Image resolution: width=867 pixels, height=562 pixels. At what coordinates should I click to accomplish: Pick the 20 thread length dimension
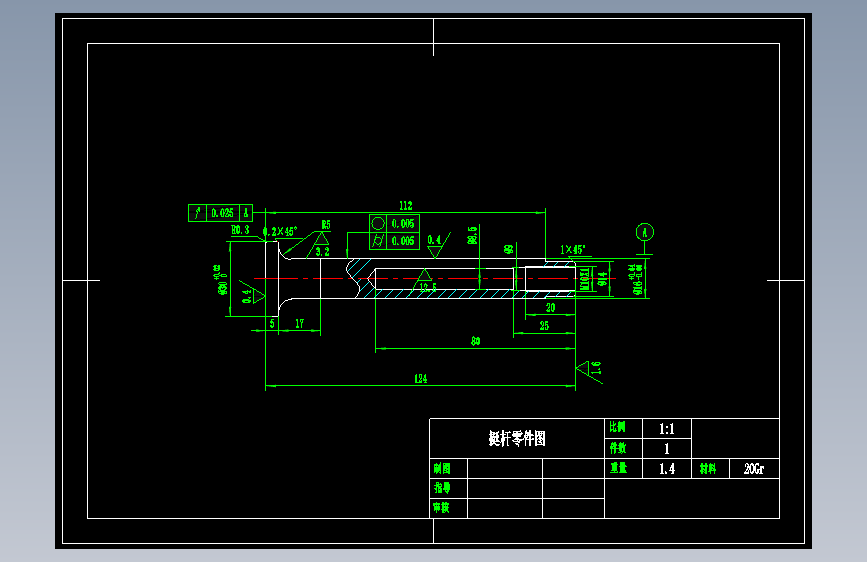[550, 308]
